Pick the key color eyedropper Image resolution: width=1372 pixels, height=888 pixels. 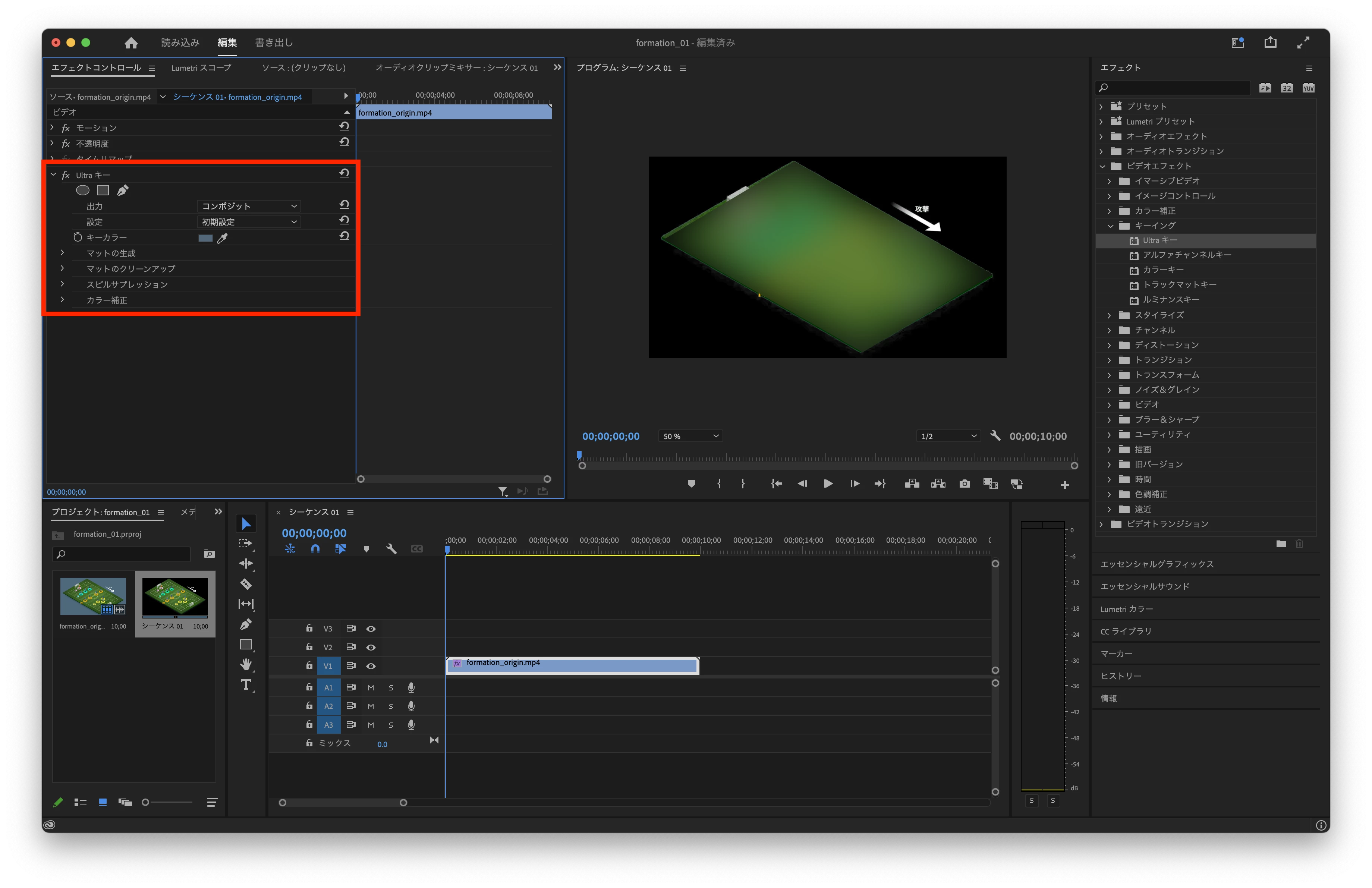222,238
